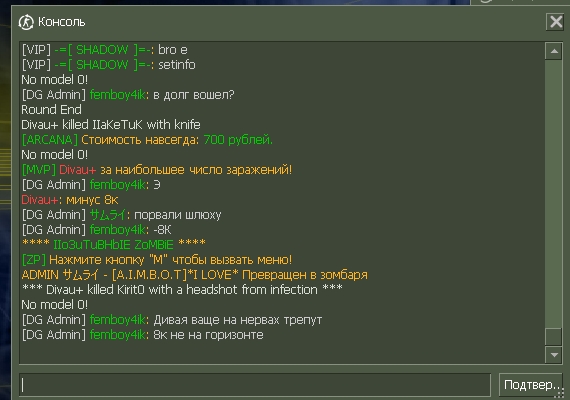The width and height of the screenshot is (570, 400).
Task: Click the '[ARCANA] Стоимость навсегда: 700 рублей' line
Action: pyautogui.click(x=147, y=140)
